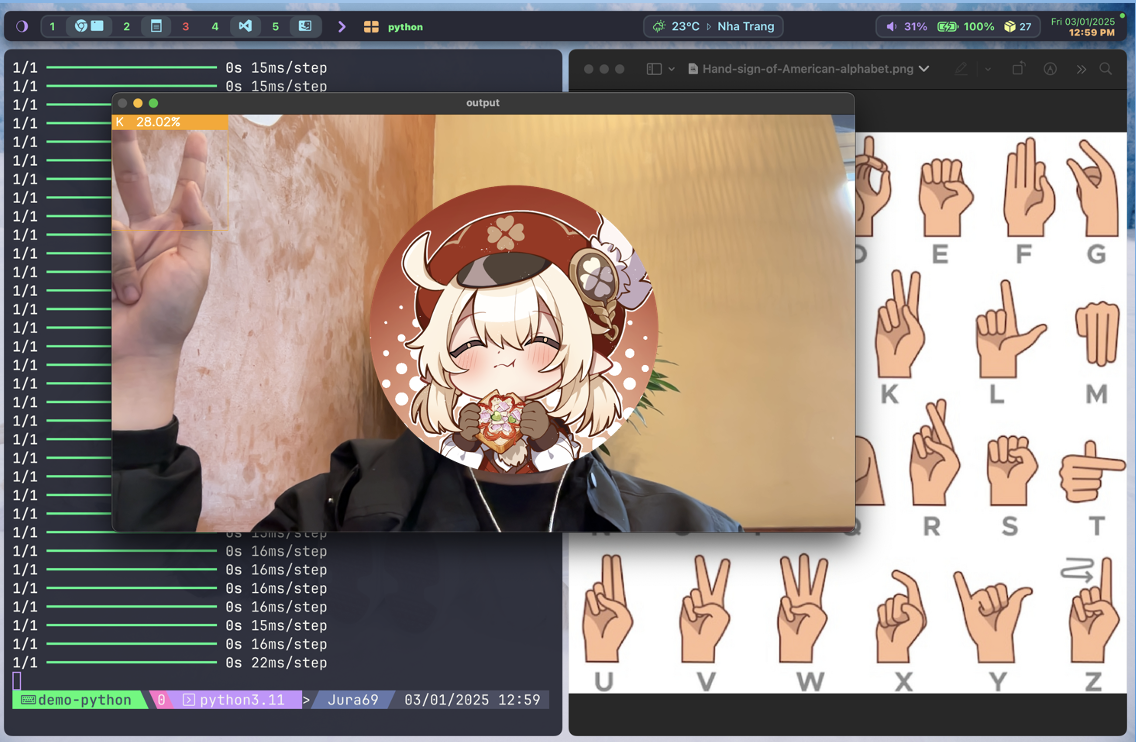The height and width of the screenshot is (742, 1136).
Task: Focus the terminal window icon beside Chrome
Action: [x=97, y=26]
